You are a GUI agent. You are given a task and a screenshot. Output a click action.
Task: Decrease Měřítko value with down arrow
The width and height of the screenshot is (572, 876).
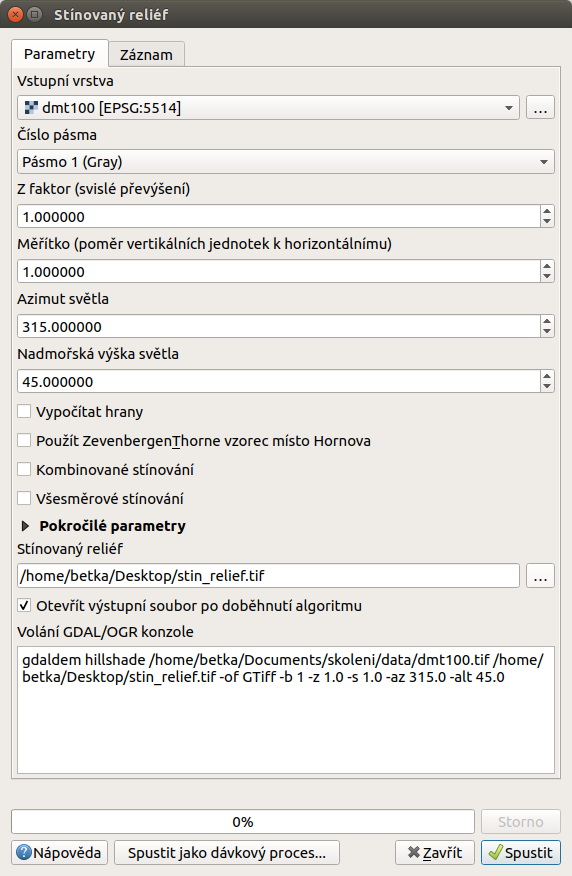pos(547,277)
